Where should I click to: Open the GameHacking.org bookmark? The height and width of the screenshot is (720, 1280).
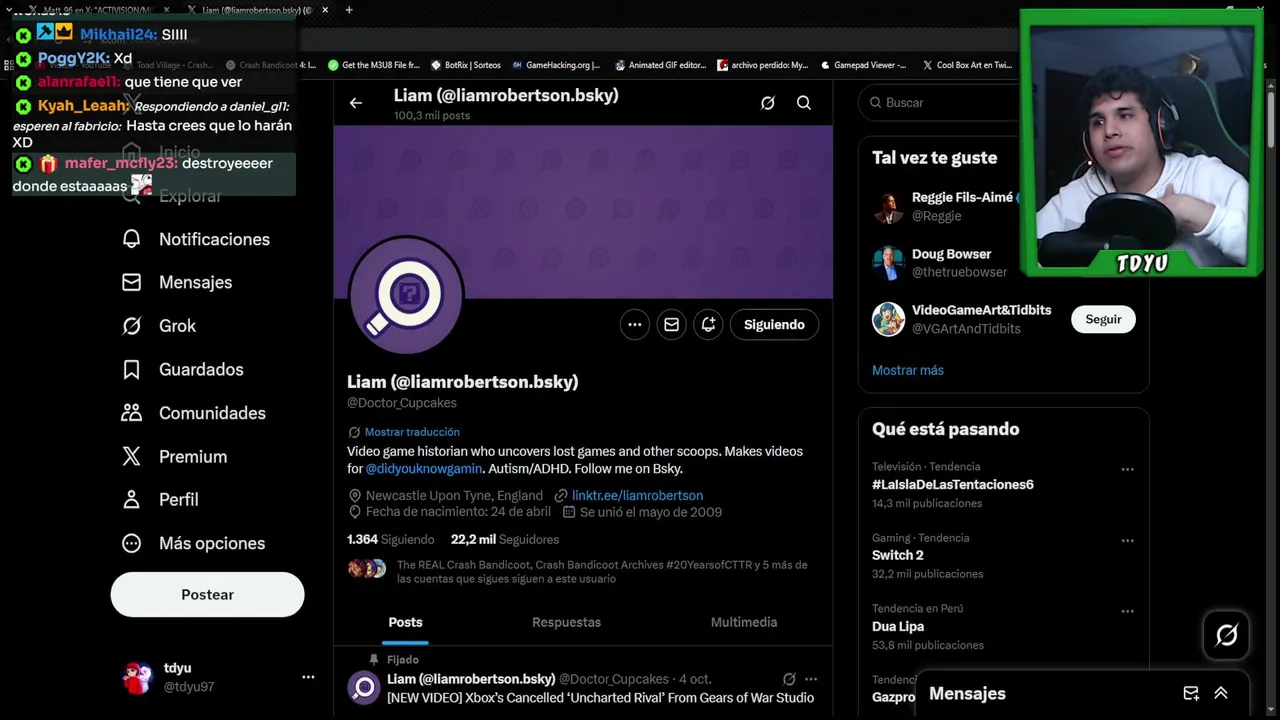[555, 65]
